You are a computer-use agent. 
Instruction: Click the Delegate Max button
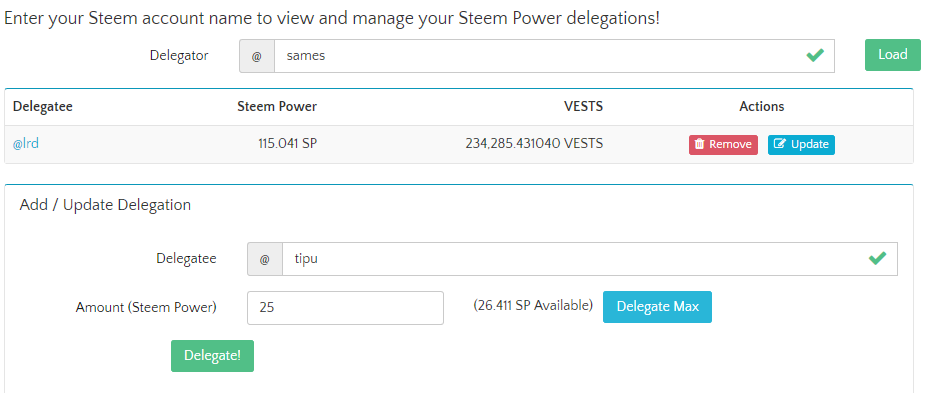pos(657,307)
